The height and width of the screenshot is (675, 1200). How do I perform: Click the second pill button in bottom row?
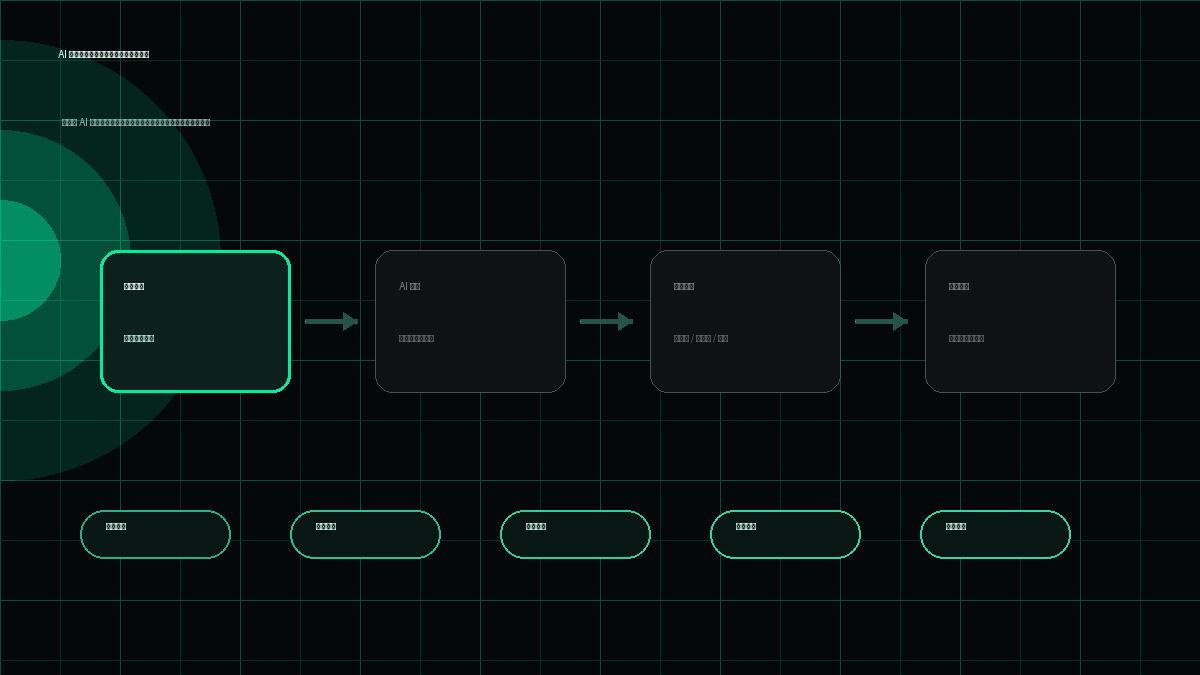[366, 534]
